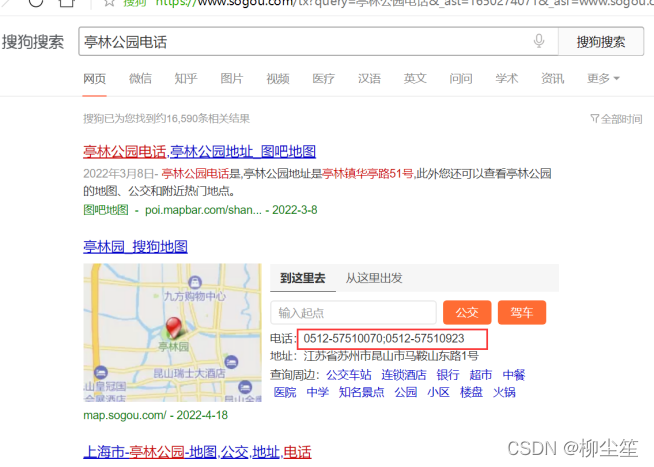The image size is (654, 467).
Task: Click the address 江苏省苏州市昆山市马鞍山东路1号
Action: click(391, 356)
